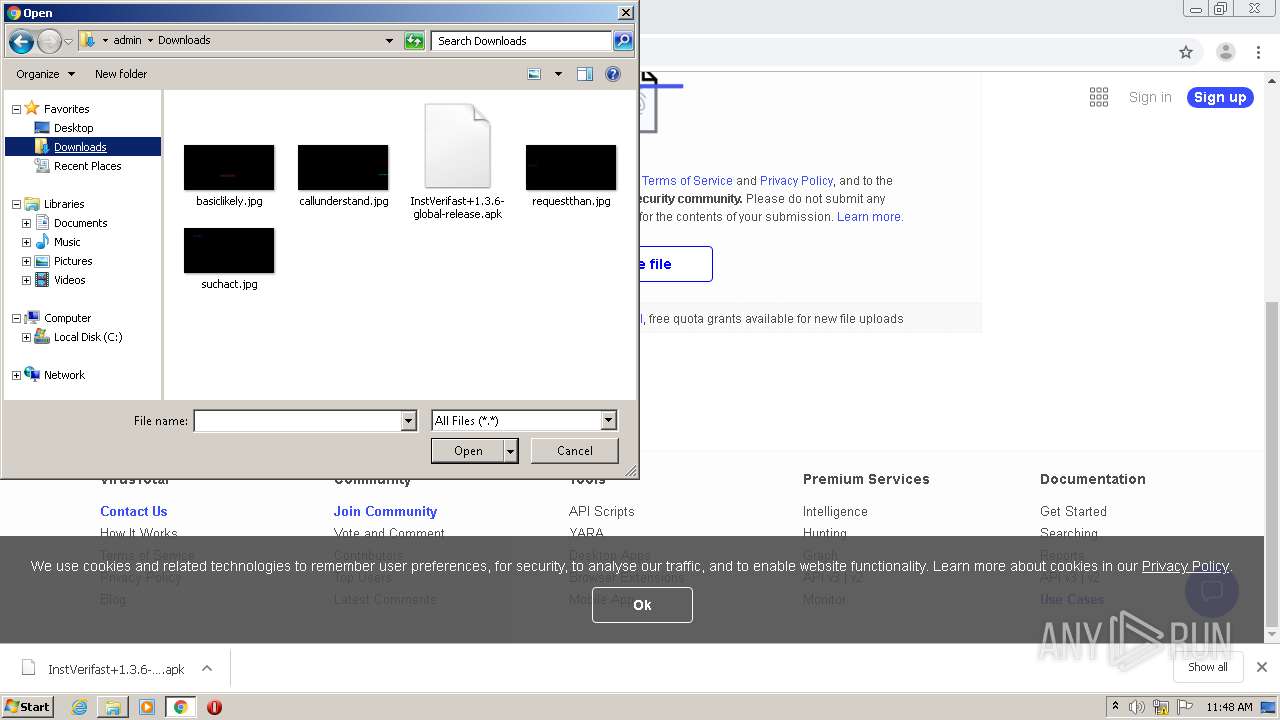Expand the Local Disk (C:) node
Viewport: 1280px width, 720px height.
26,337
